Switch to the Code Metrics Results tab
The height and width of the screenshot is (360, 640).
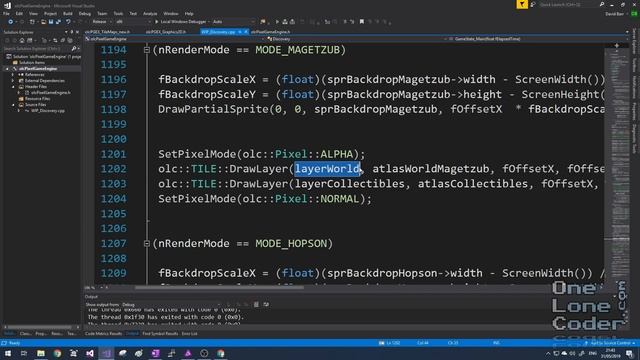tap(103, 334)
